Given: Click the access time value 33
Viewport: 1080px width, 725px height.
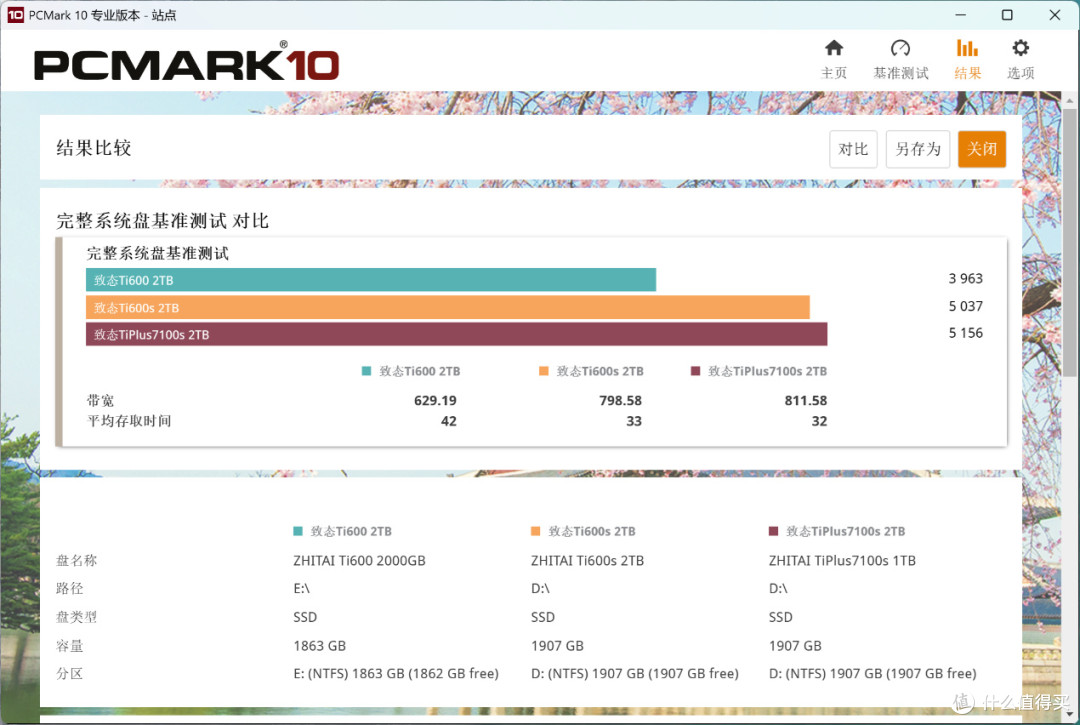Looking at the screenshot, I should coord(634,421).
